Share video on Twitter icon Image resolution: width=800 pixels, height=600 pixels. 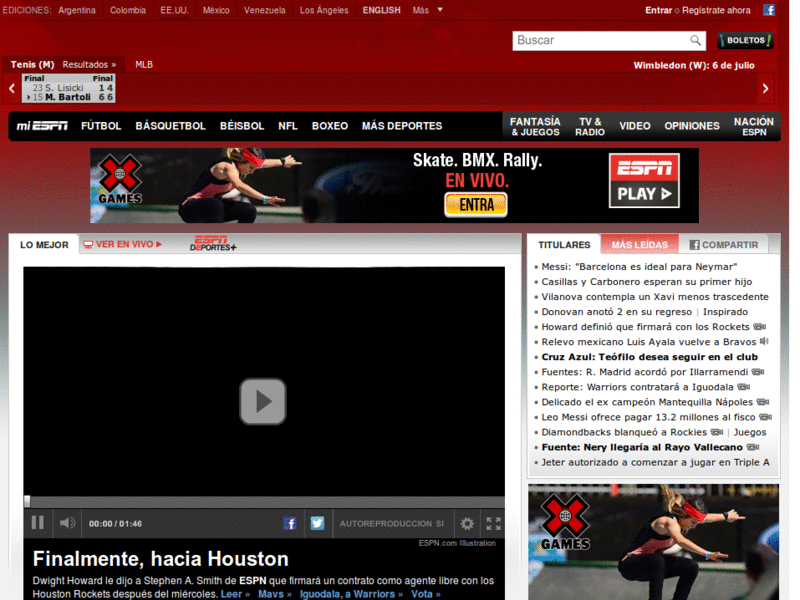pos(317,523)
